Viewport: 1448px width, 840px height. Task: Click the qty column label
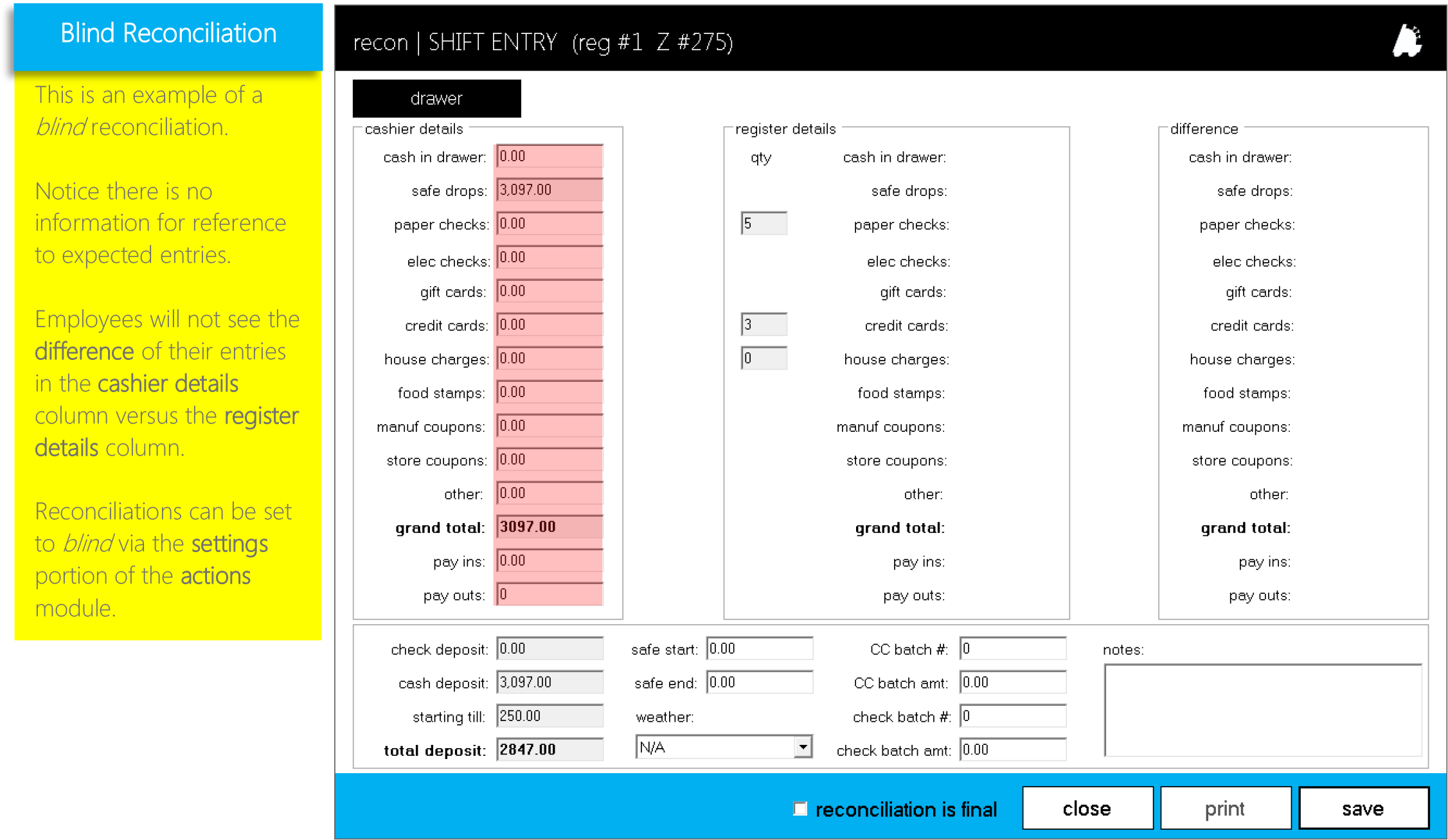point(761,157)
